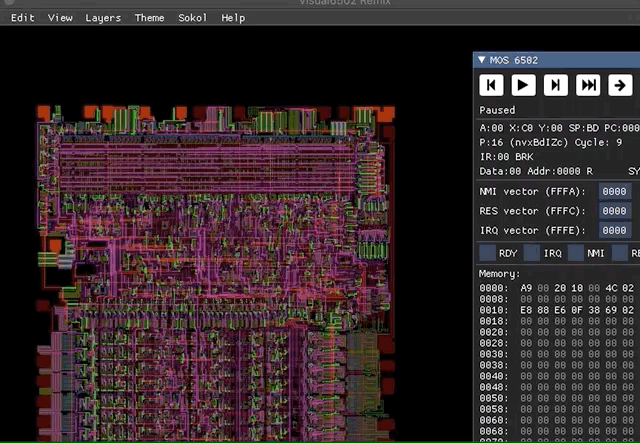Click the '0050:' memory address label
Image resolution: width=640 pixels, height=443 pixels.
[x=494, y=398]
